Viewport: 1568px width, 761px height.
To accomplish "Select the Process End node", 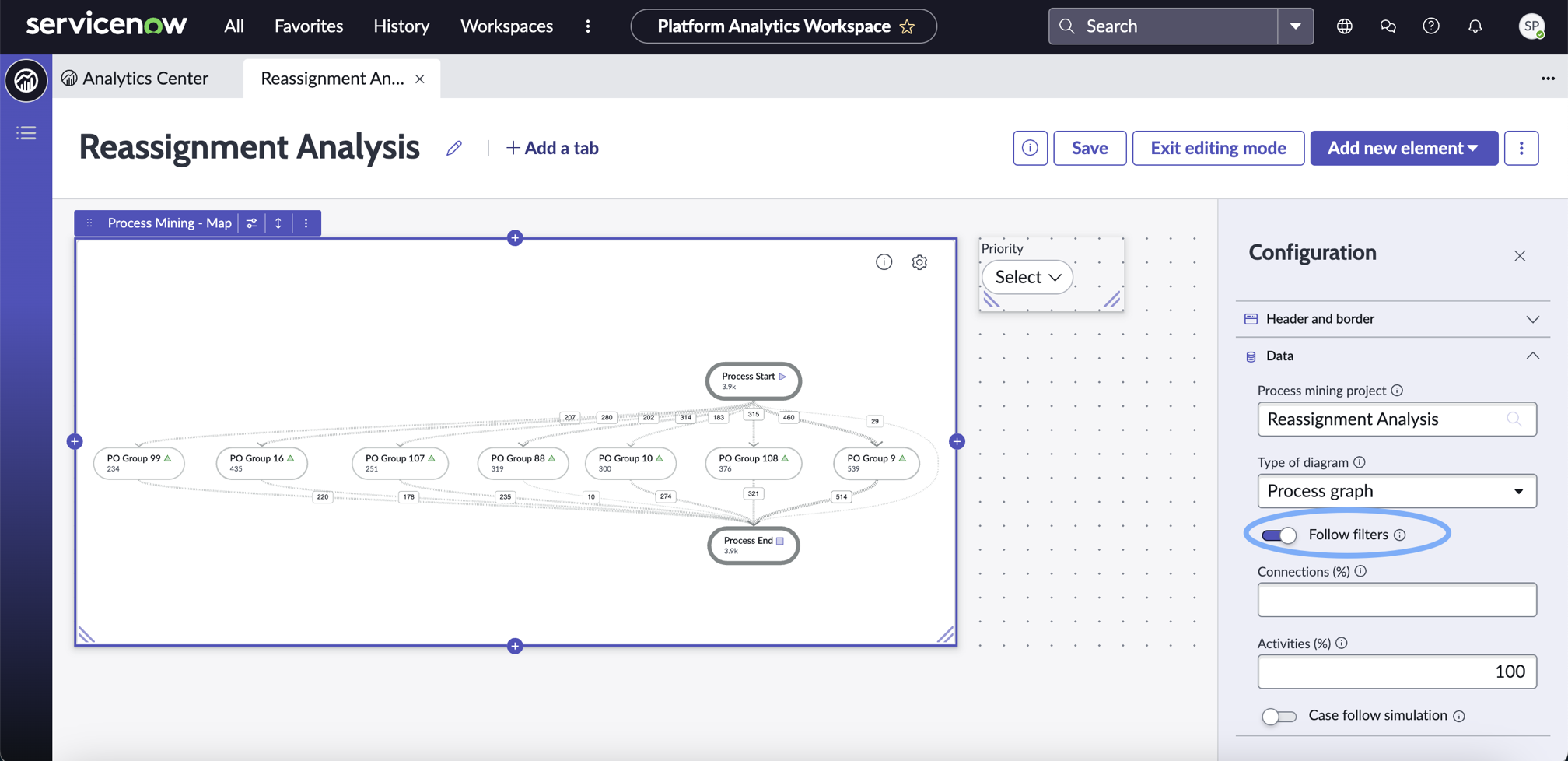I will tap(754, 545).
